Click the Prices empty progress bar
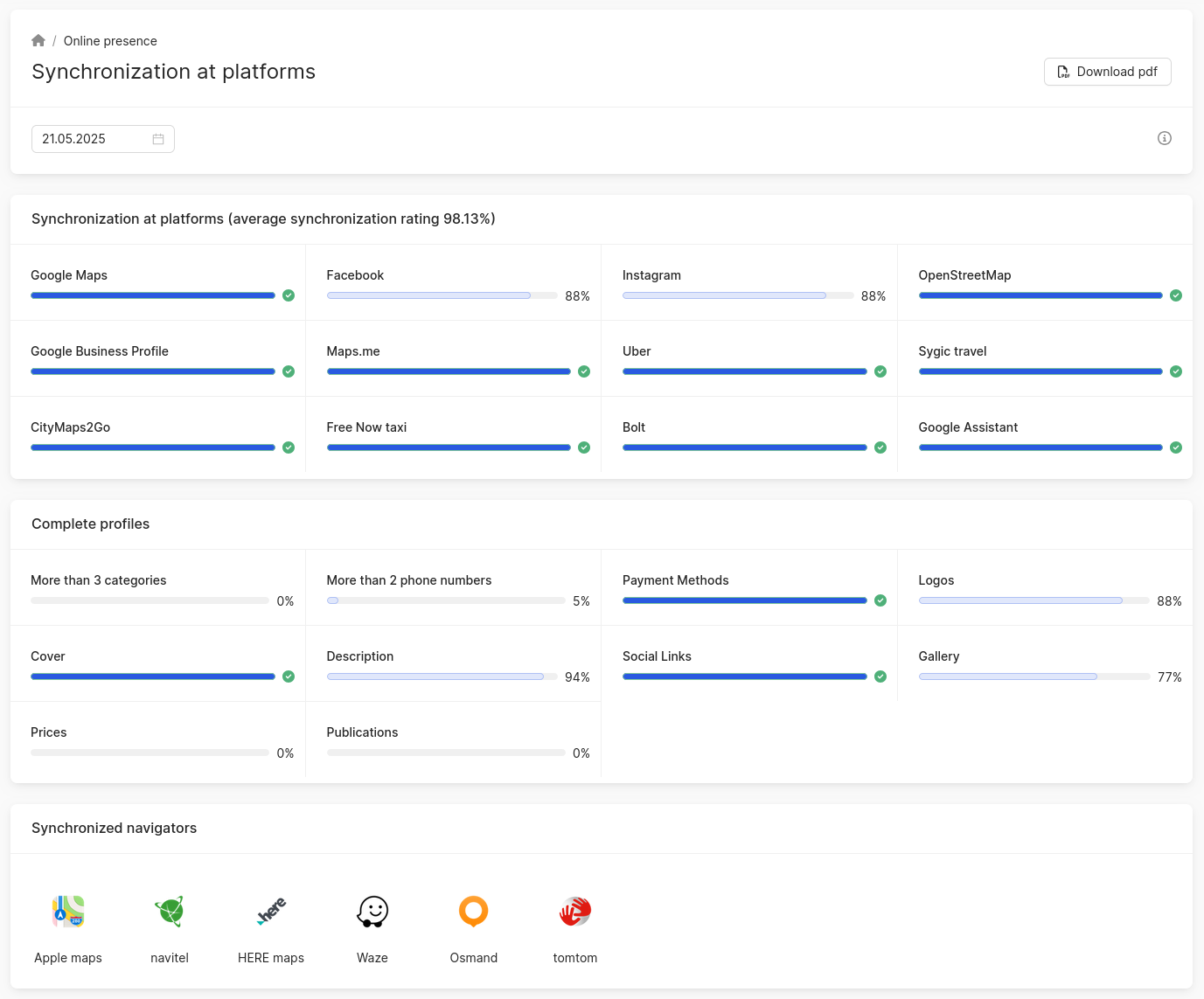1204x999 pixels. [150, 753]
